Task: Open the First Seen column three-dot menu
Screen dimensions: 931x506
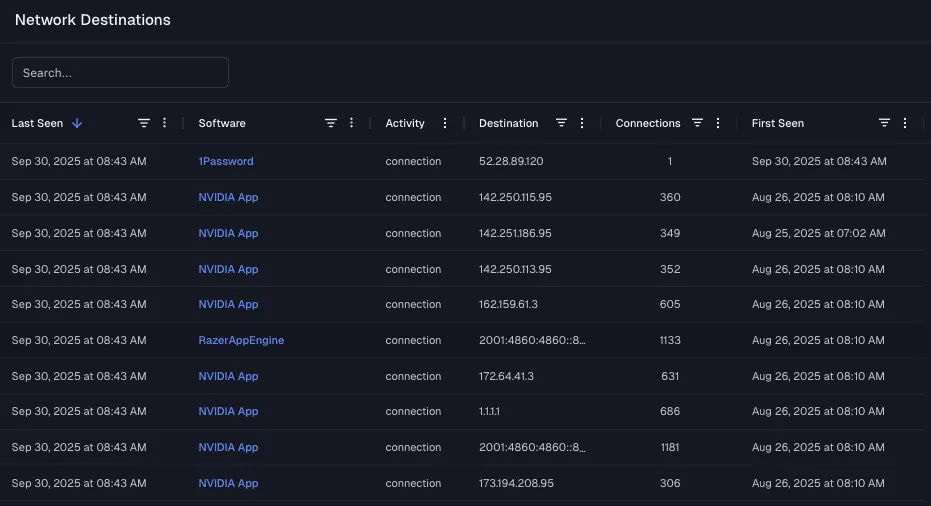Action: click(x=905, y=123)
